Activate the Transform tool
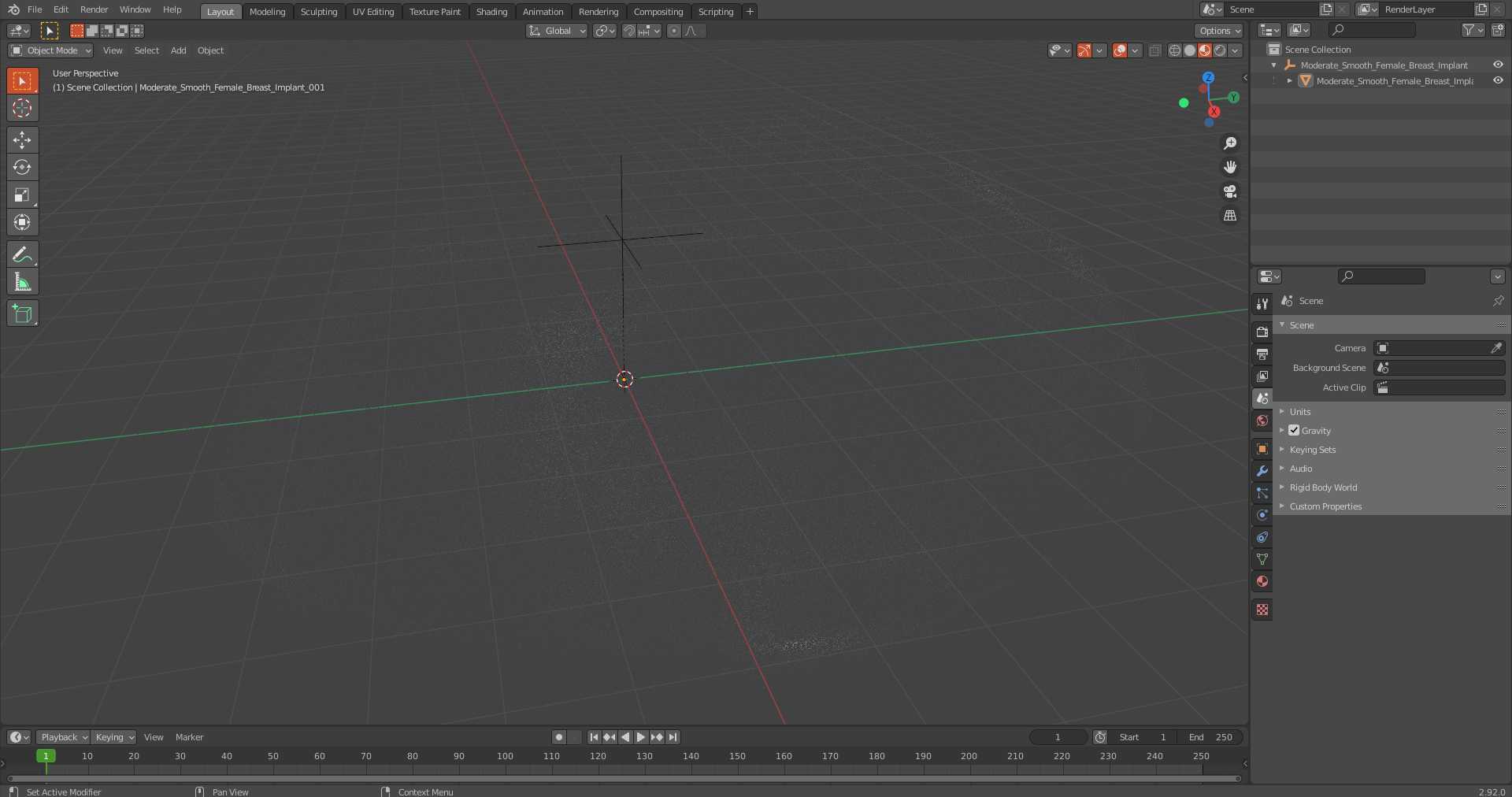This screenshot has height=797, width=1512. pos(22,222)
